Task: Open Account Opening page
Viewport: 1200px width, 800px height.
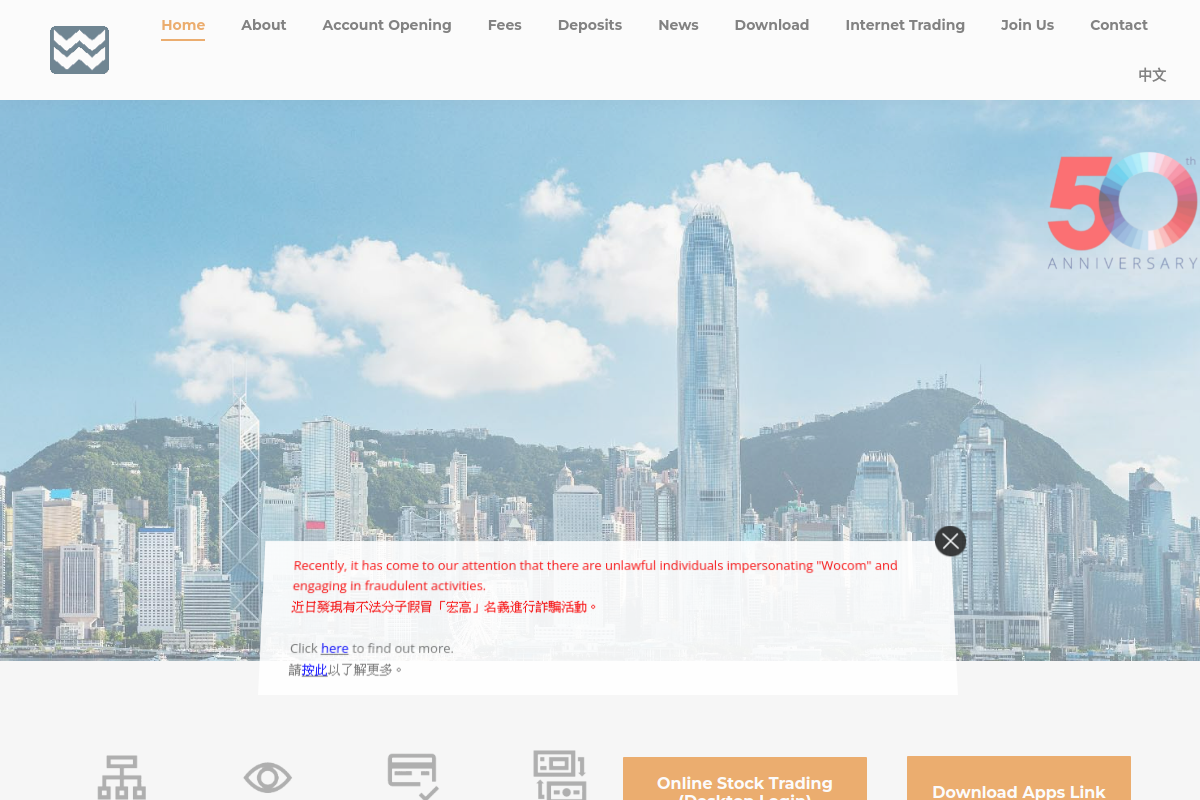Action: click(x=387, y=25)
